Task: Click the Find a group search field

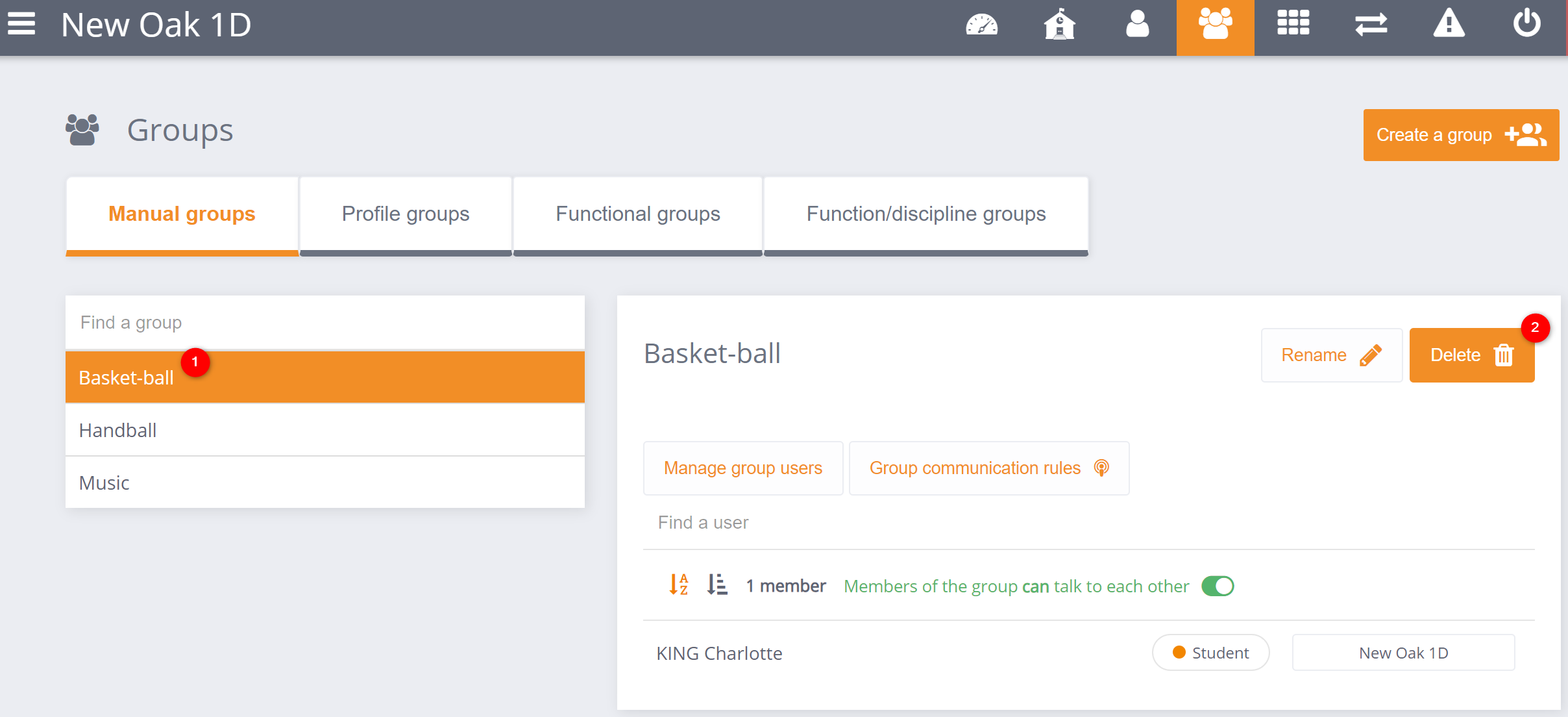Action: [x=325, y=323]
